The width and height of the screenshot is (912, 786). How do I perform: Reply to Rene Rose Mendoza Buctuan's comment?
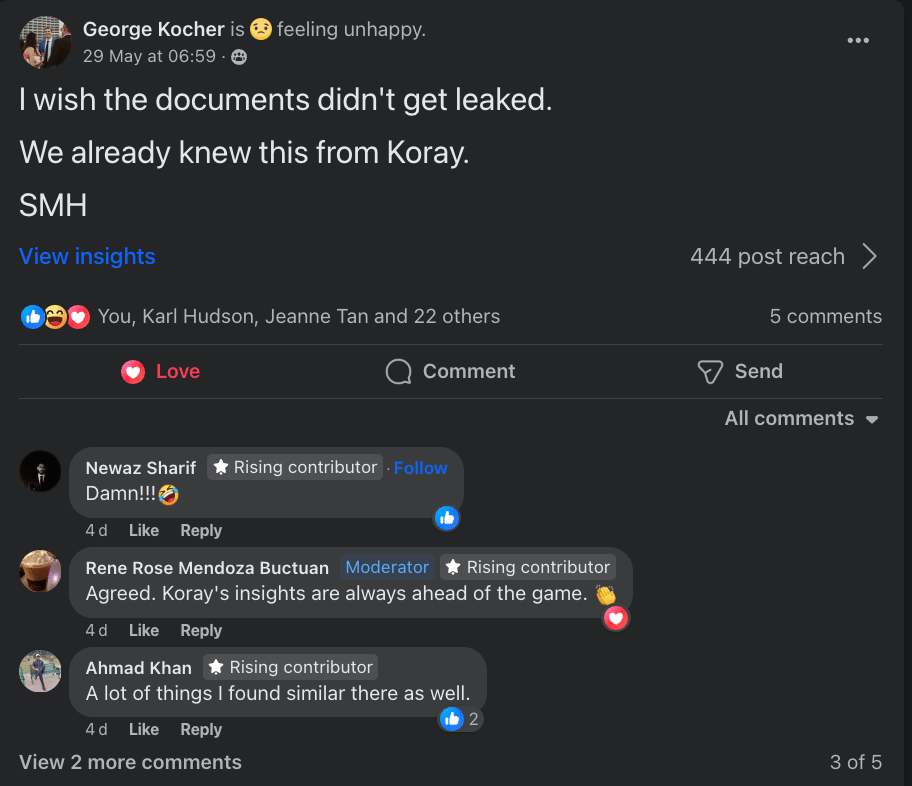[x=201, y=630]
